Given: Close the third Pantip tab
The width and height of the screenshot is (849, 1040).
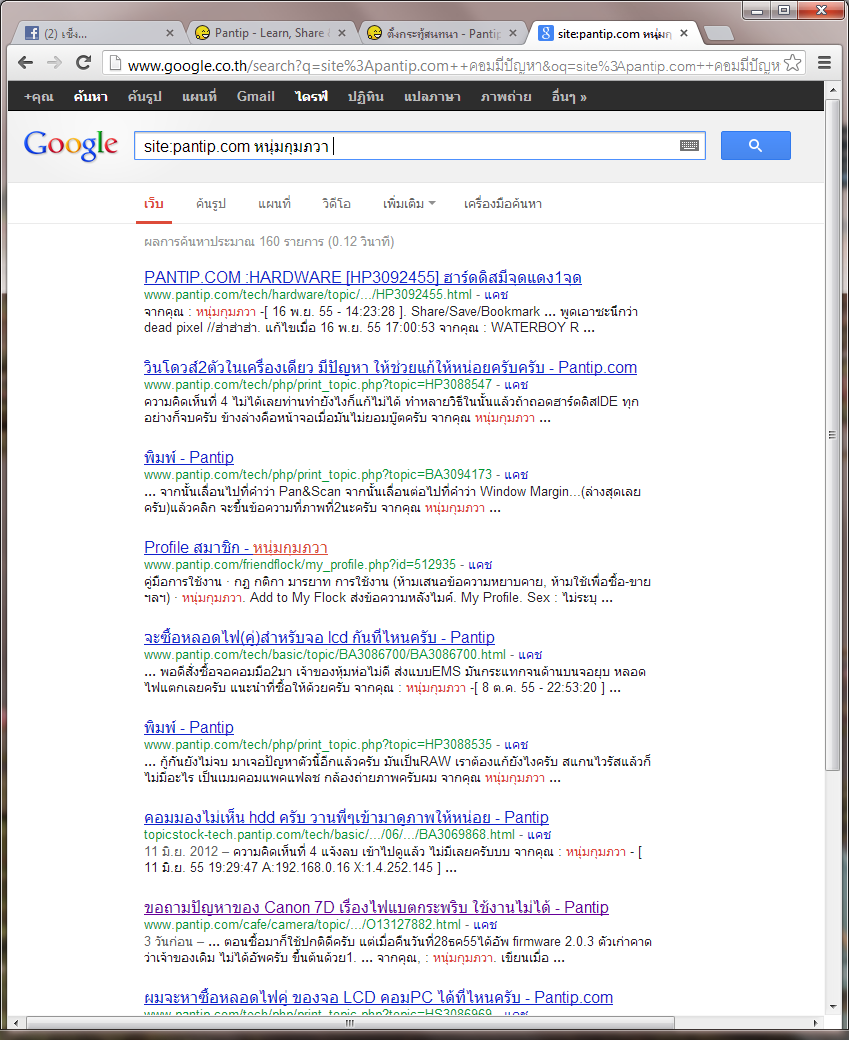Looking at the screenshot, I should (513, 33).
